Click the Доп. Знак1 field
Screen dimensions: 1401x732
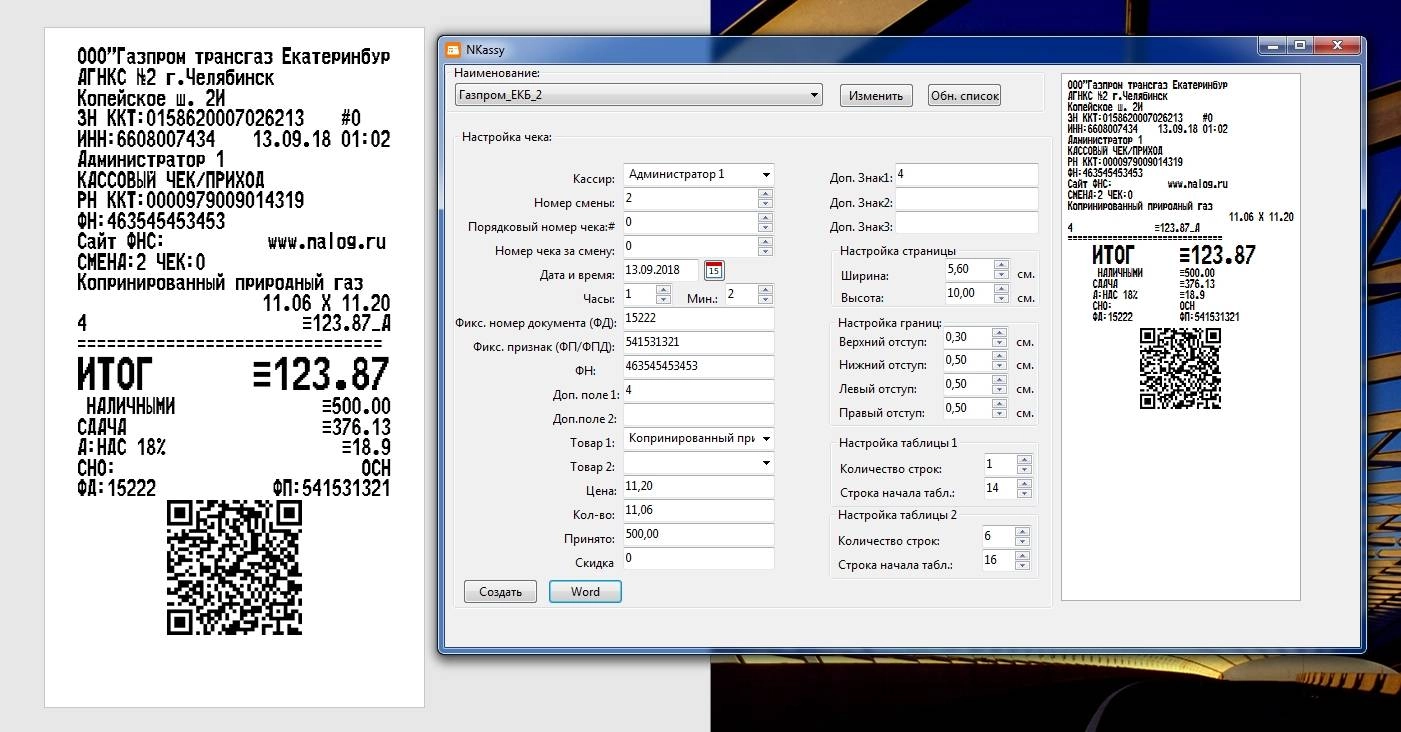pyautogui.click(x=966, y=175)
